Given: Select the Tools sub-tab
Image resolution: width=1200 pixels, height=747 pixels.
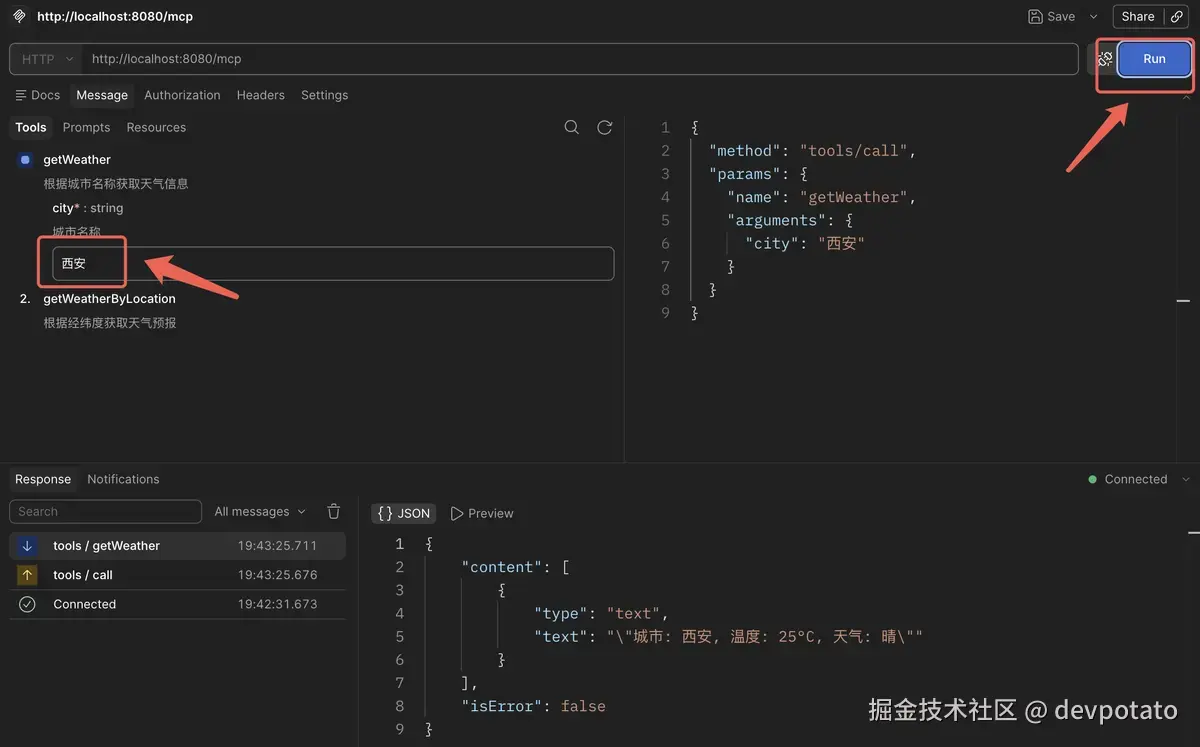Looking at the screenshot, I should [x=31, y=127].
